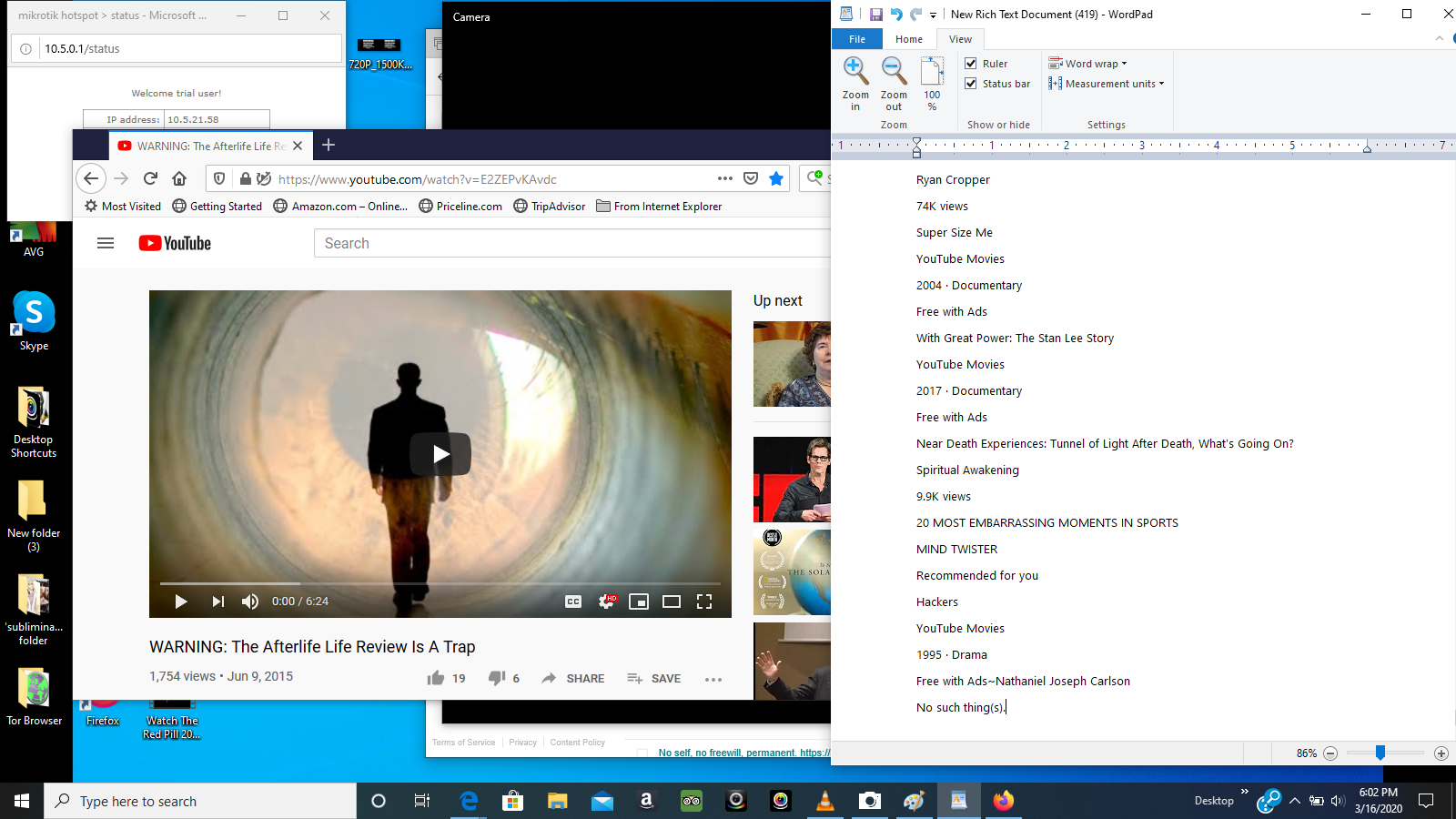Image resolution: width=1456 pixels, height=819 pixels.
Task: Open the page actions ellipsis in the address bar
Action: pyautogui.click(x=725, y=178)
